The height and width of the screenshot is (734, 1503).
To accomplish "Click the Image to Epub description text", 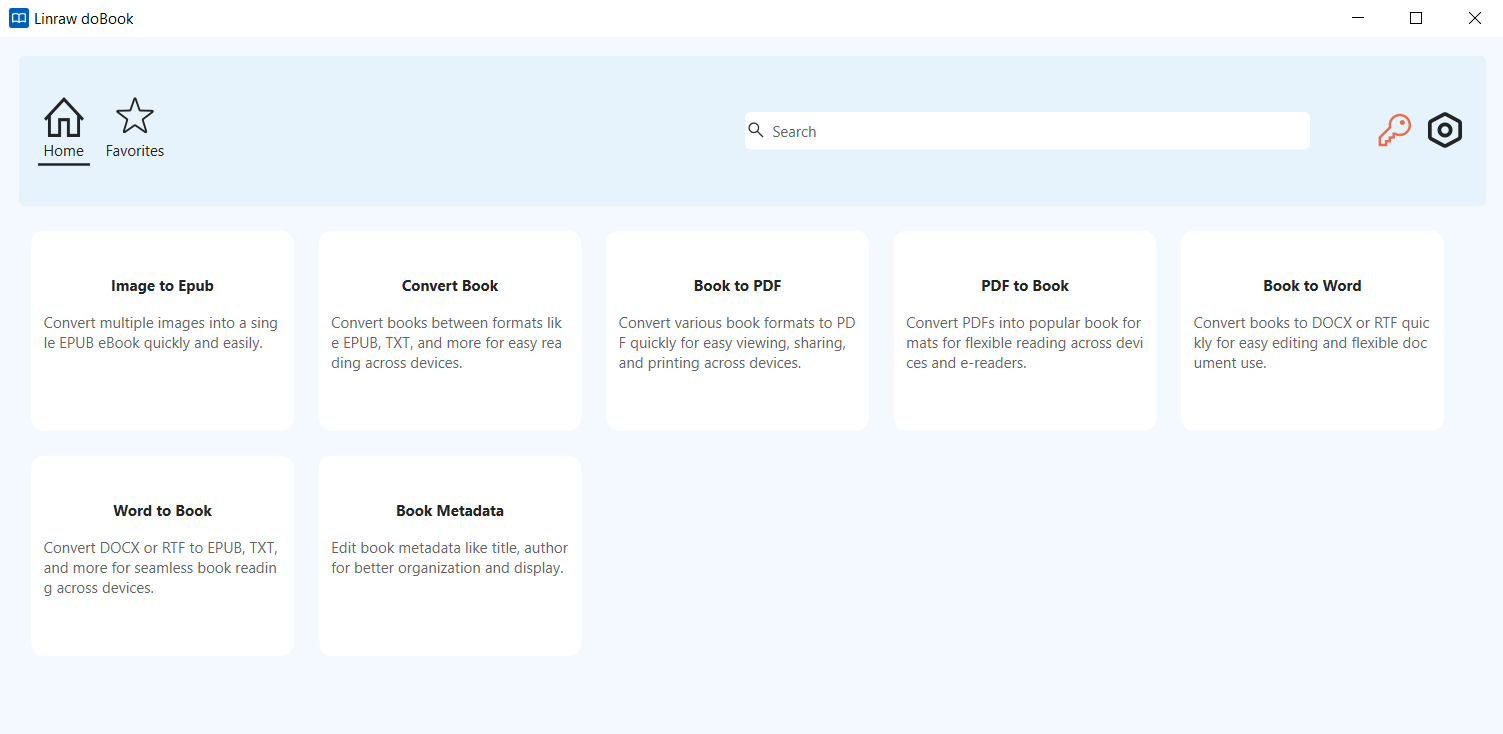I will click(x=162, y=333).
